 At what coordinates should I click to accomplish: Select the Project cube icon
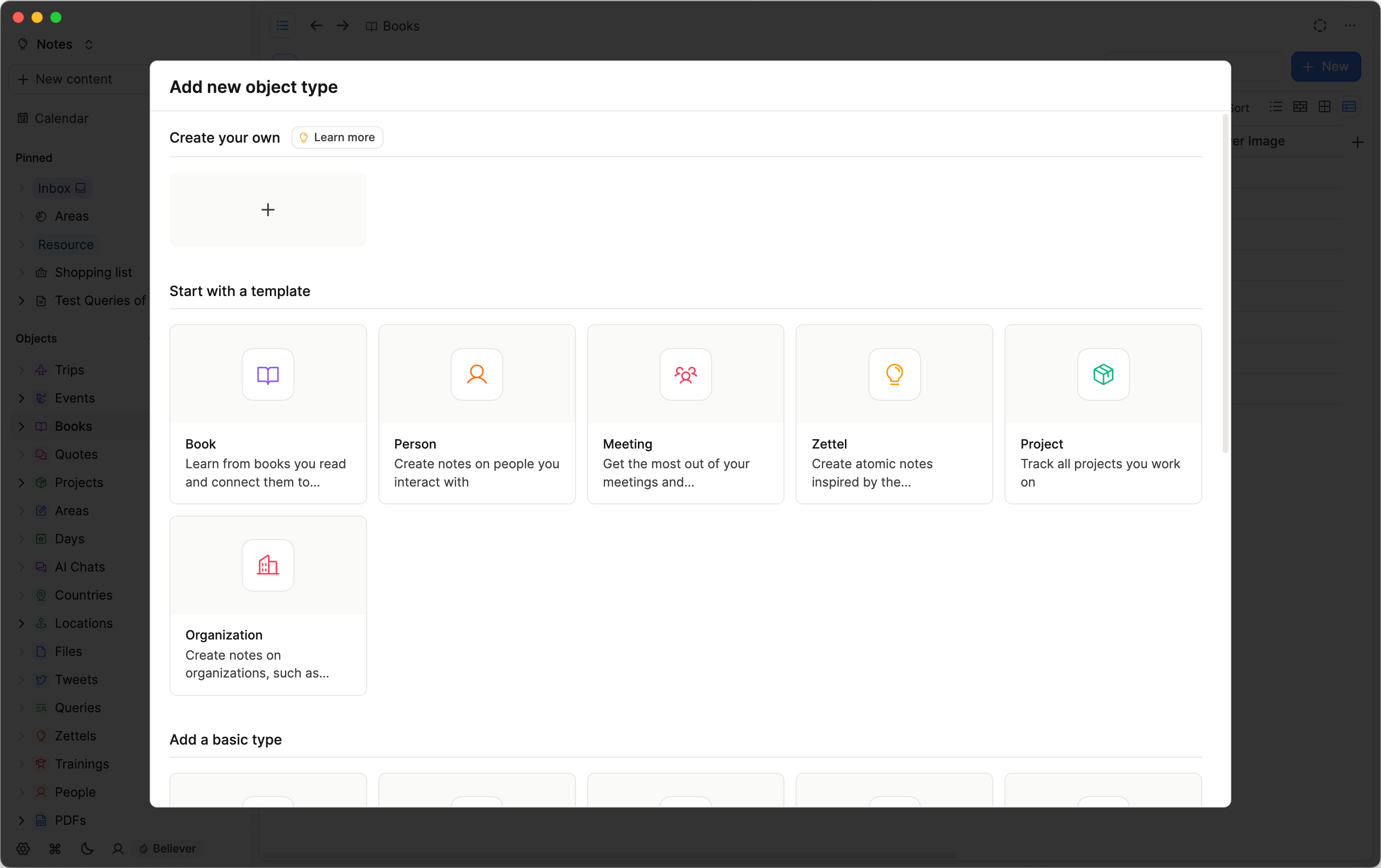click(1103, 375)
